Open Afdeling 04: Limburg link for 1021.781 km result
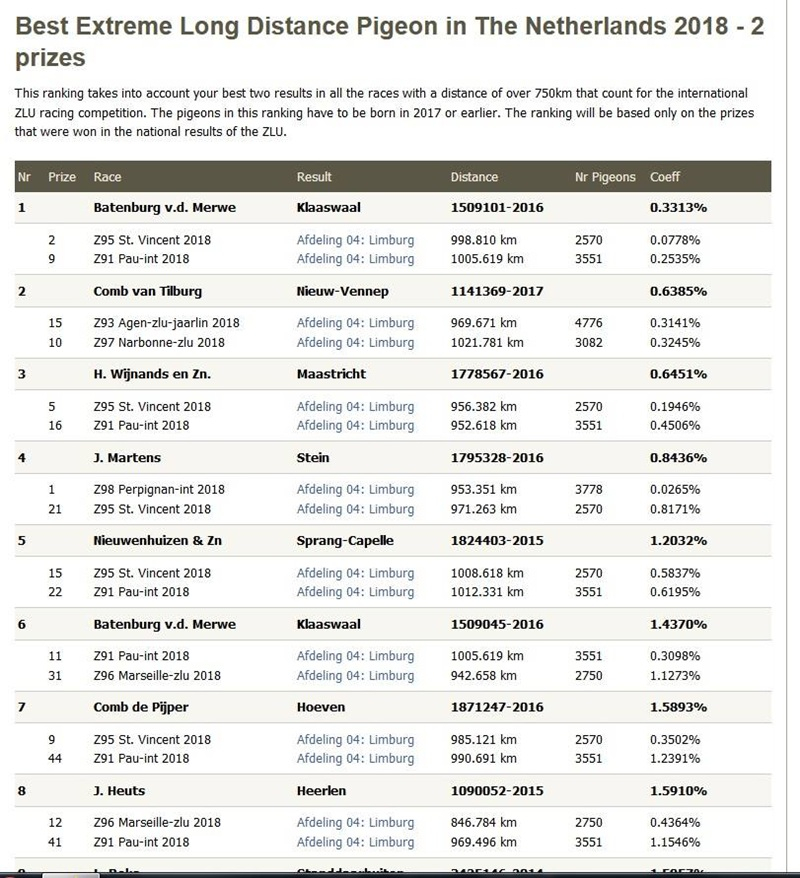This screenshot has width=800, height=878. point(355,342)
